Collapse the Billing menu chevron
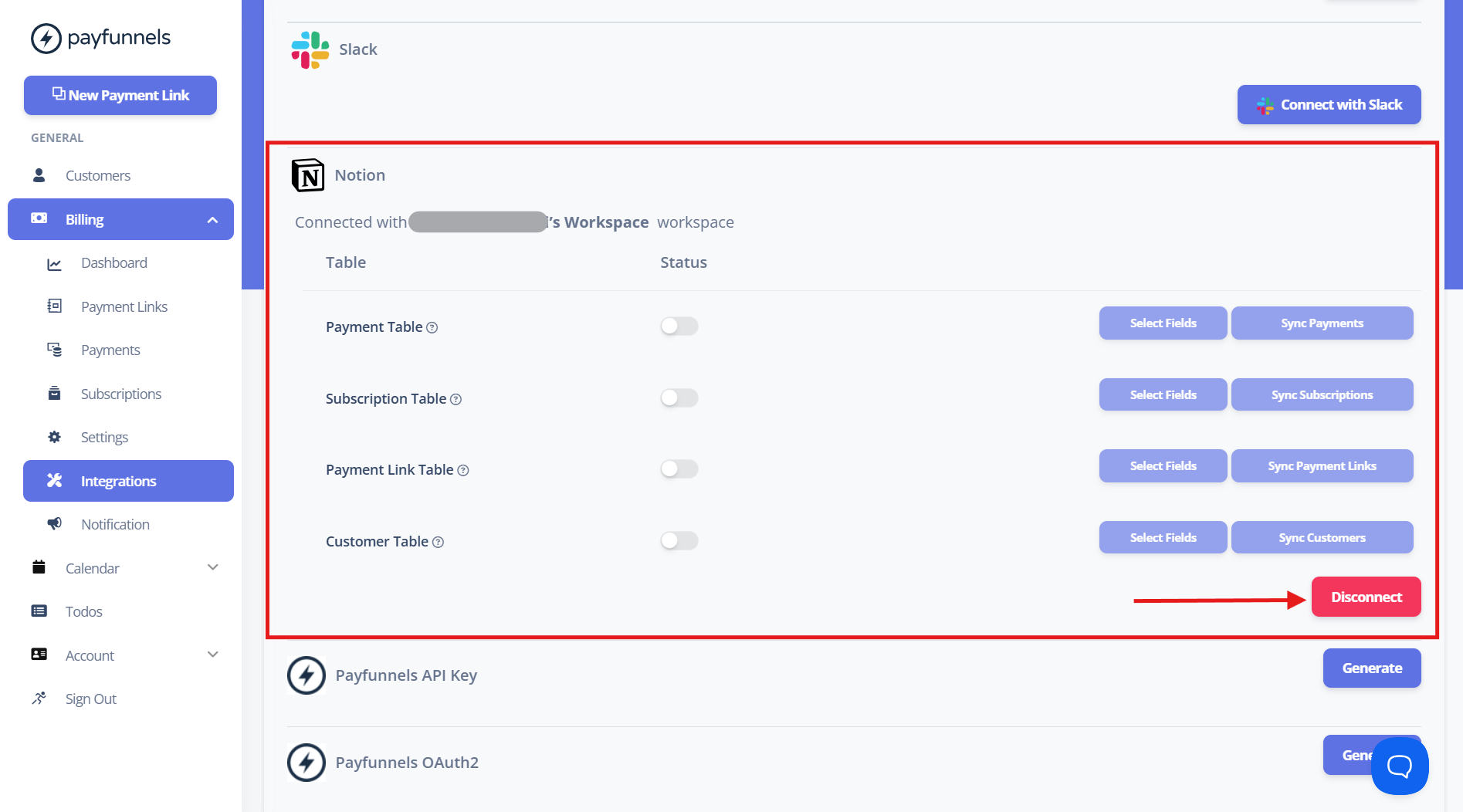 (x=212, y=220)
